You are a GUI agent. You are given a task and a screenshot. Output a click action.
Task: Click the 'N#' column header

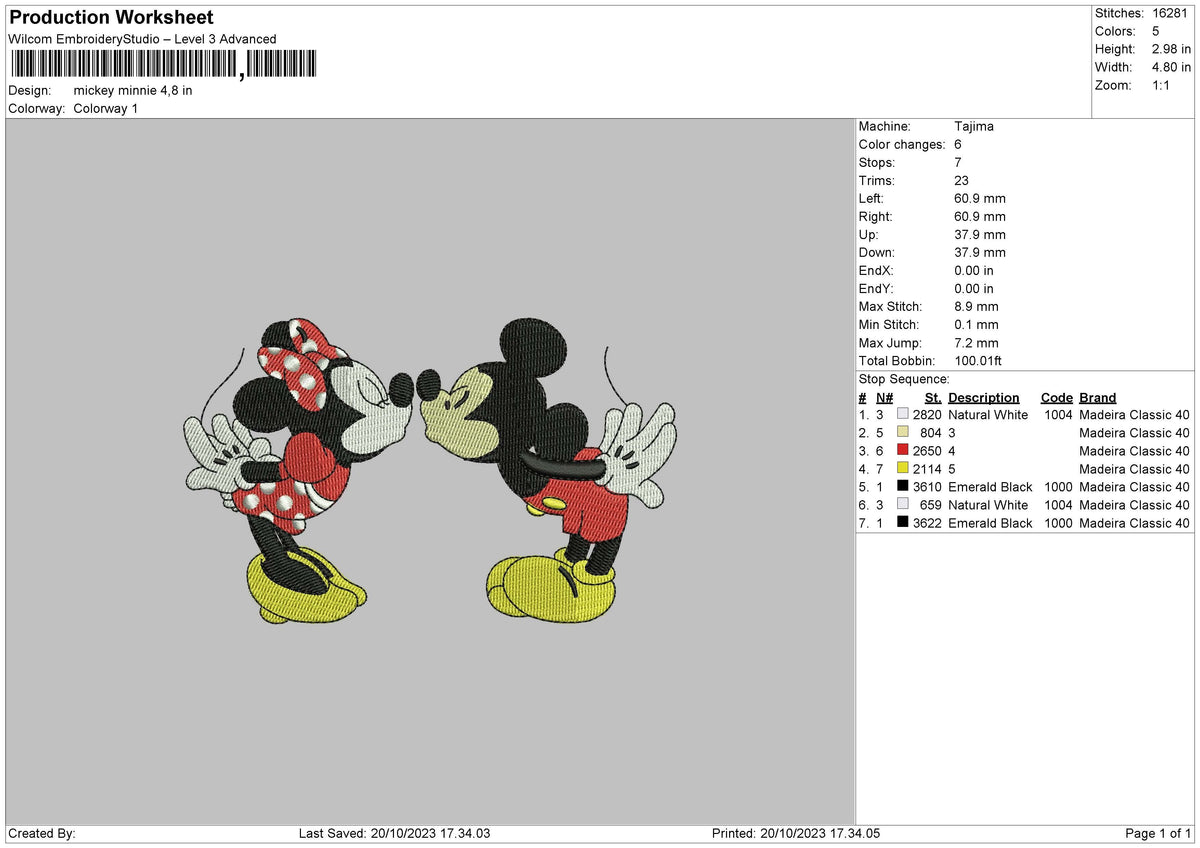coord(884,398)
